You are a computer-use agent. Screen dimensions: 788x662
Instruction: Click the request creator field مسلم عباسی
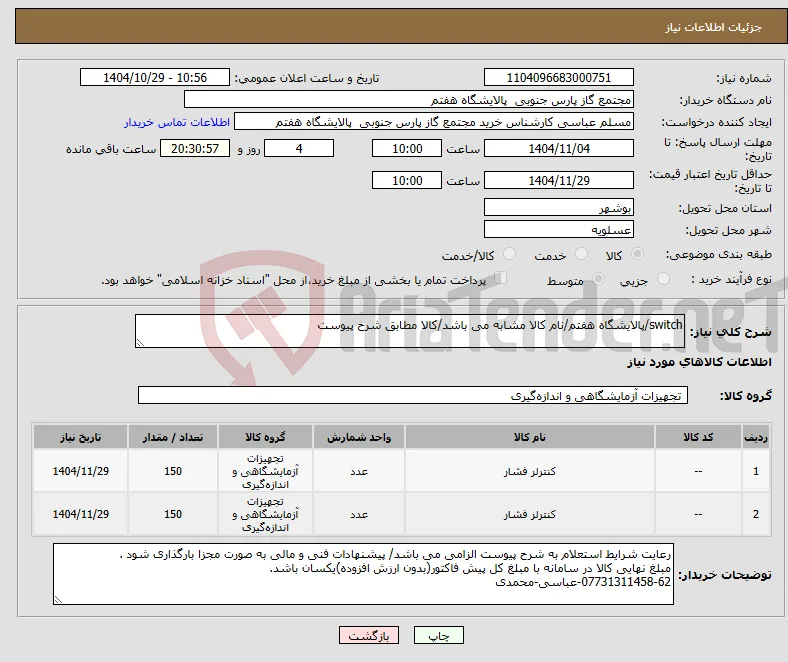click(434, 122)
